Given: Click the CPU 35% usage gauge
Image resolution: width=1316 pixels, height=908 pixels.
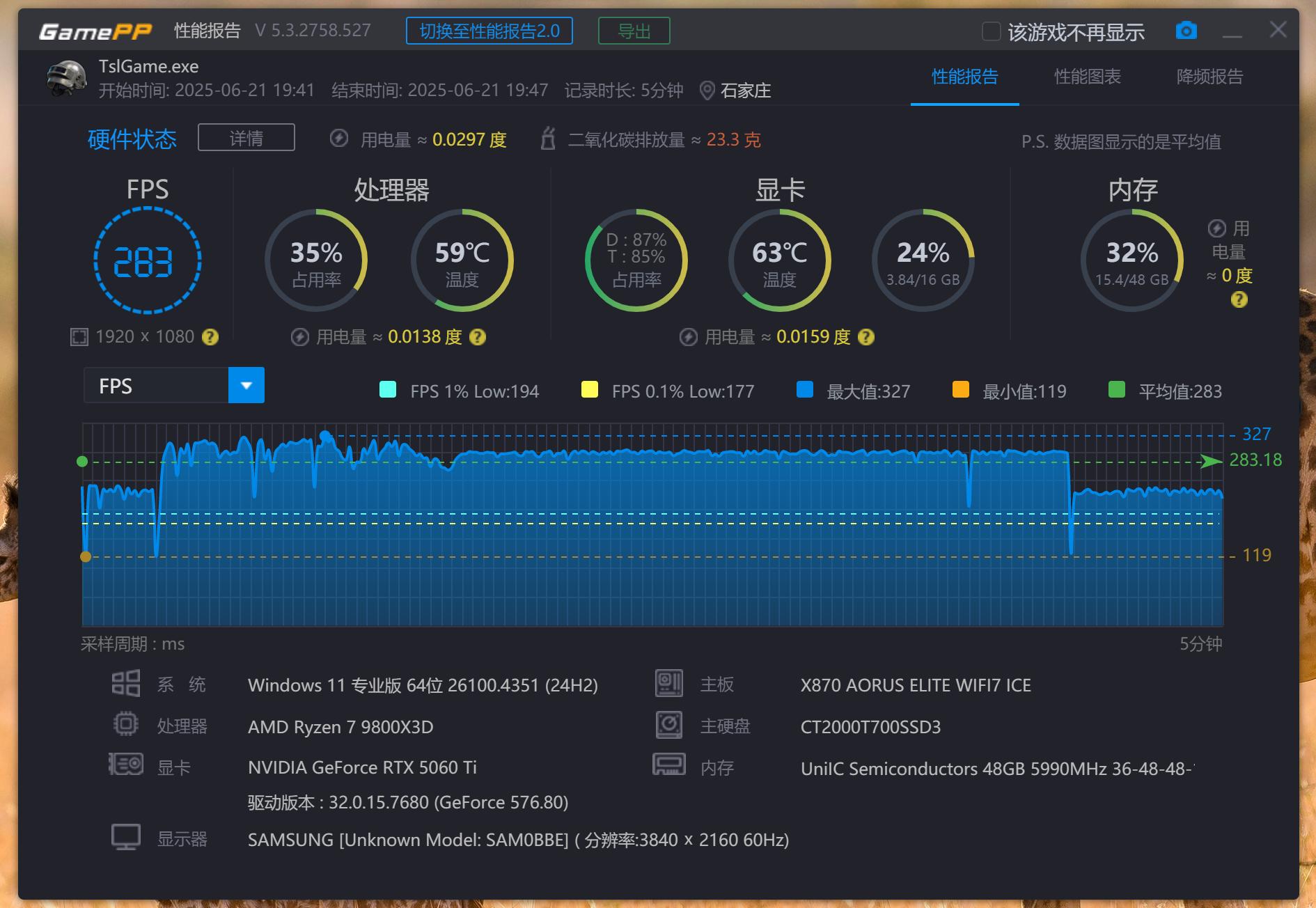Looking at the screenshot, I should pyautogui.click(x=316, y=260).
